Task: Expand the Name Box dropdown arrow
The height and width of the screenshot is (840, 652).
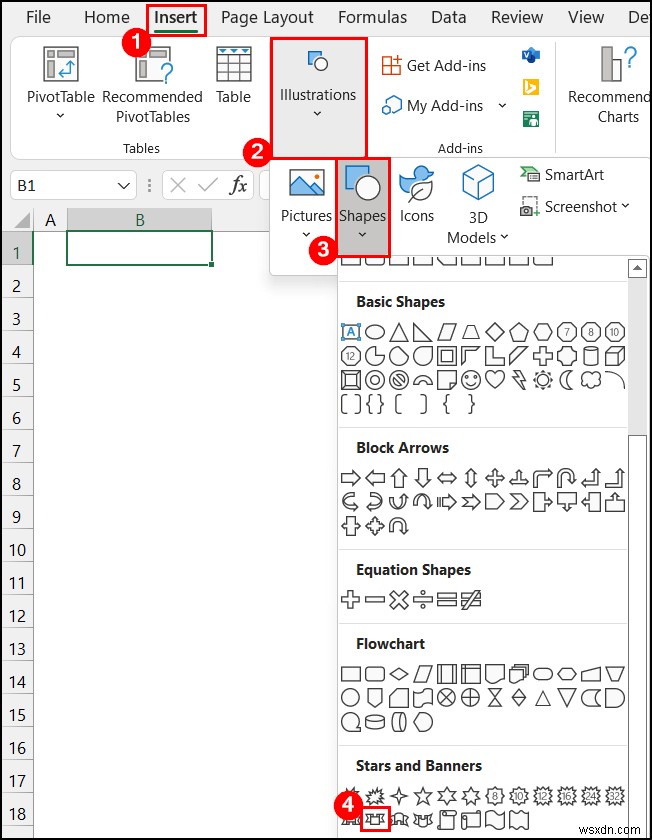Action: [x=124, y=186]
